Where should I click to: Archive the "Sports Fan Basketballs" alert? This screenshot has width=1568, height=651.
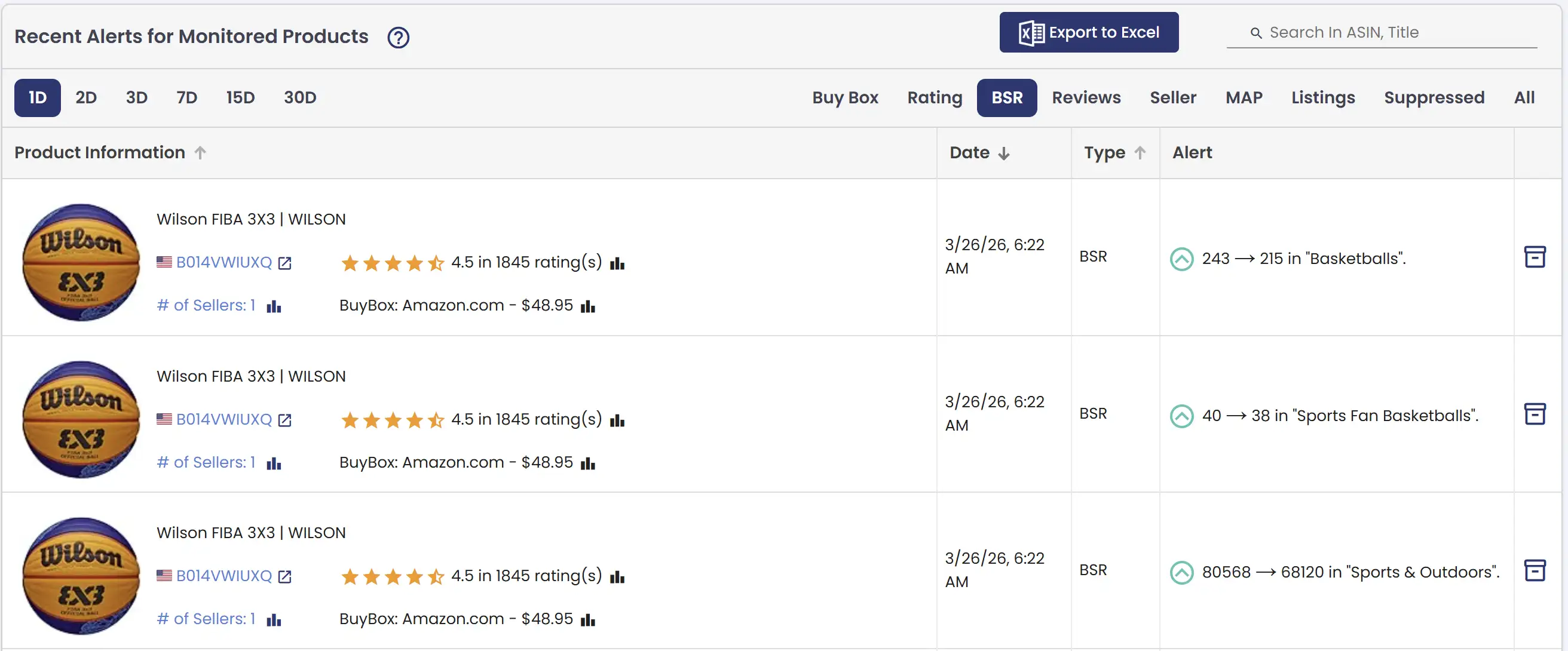point(1535,414)
